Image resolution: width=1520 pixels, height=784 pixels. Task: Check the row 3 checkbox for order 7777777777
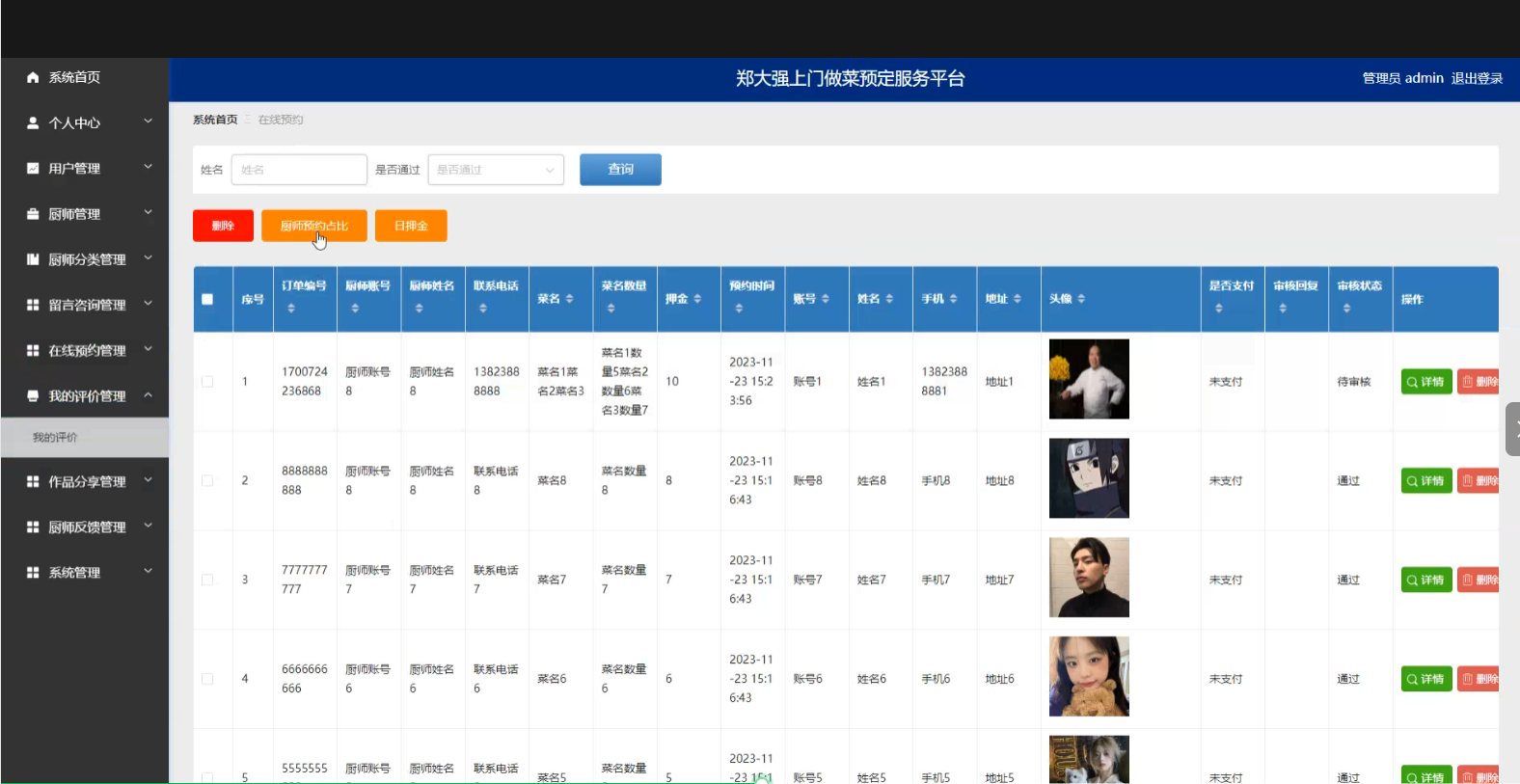207,580
